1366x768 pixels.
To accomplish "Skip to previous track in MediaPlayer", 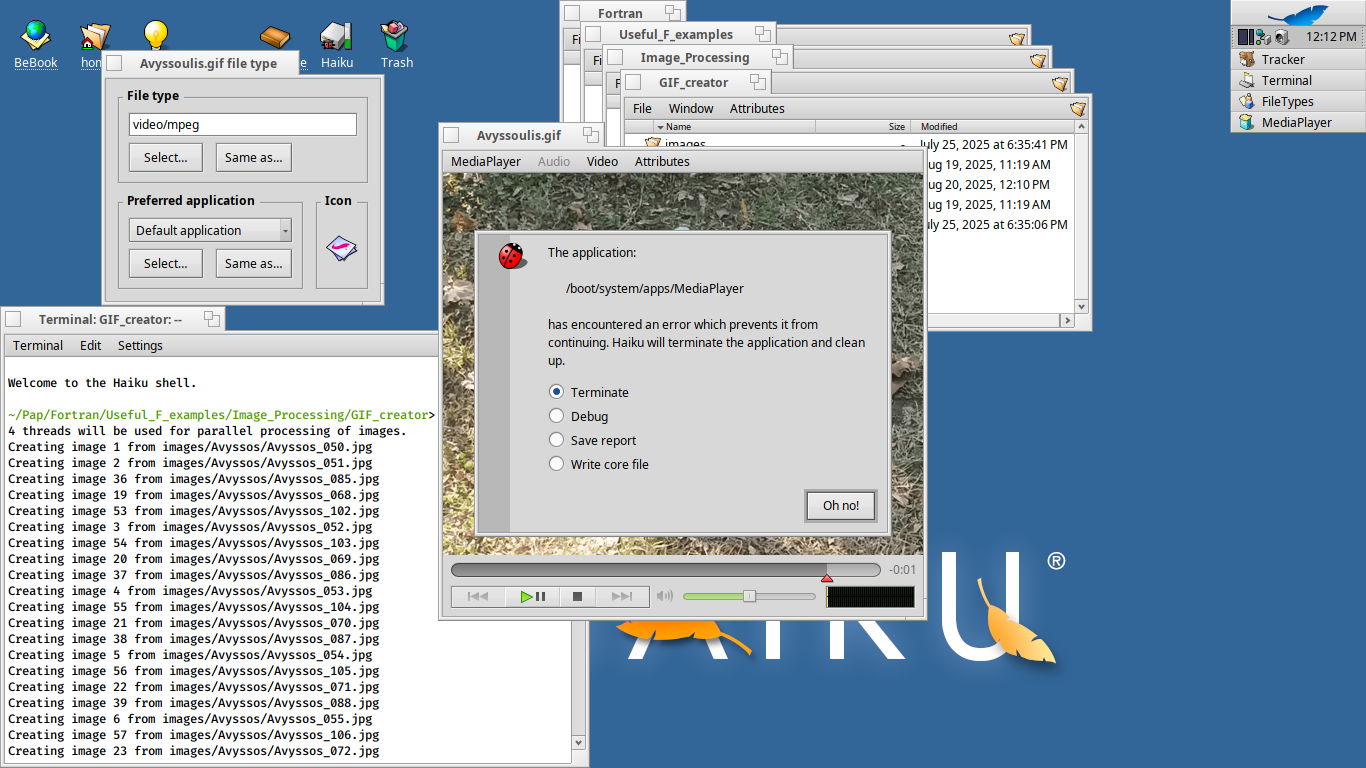I will 478,597.
